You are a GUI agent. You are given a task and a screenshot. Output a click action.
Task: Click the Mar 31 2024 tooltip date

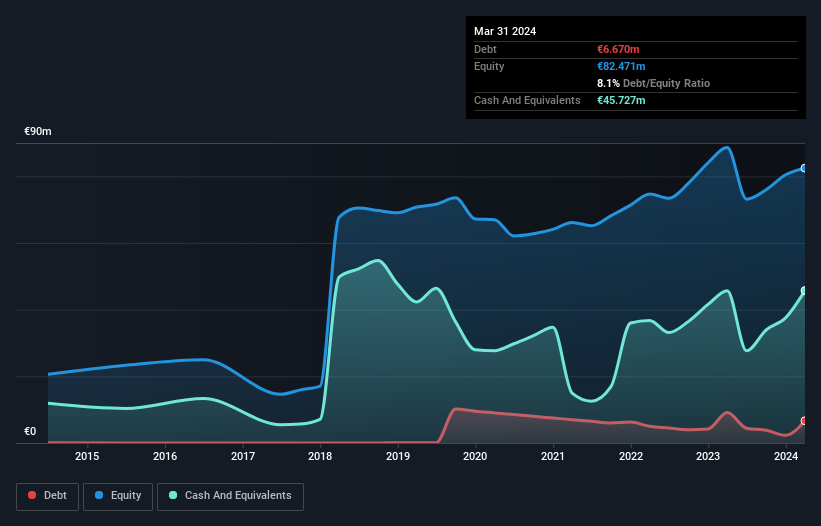(x=505, y=31)
